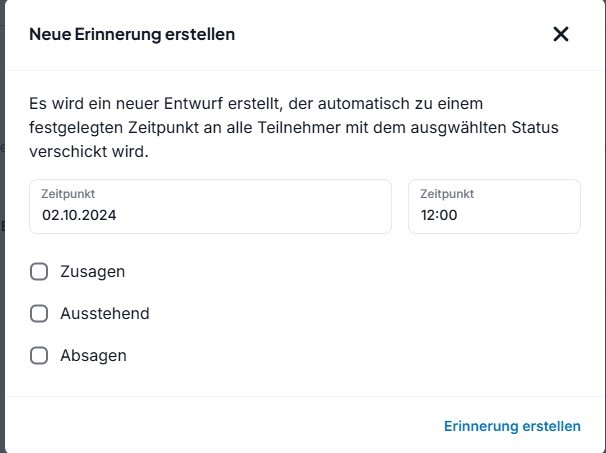Click the Zeitpunkt label above the date
The height and width of the screenshot is (453, 606).
tap(68, 194)
